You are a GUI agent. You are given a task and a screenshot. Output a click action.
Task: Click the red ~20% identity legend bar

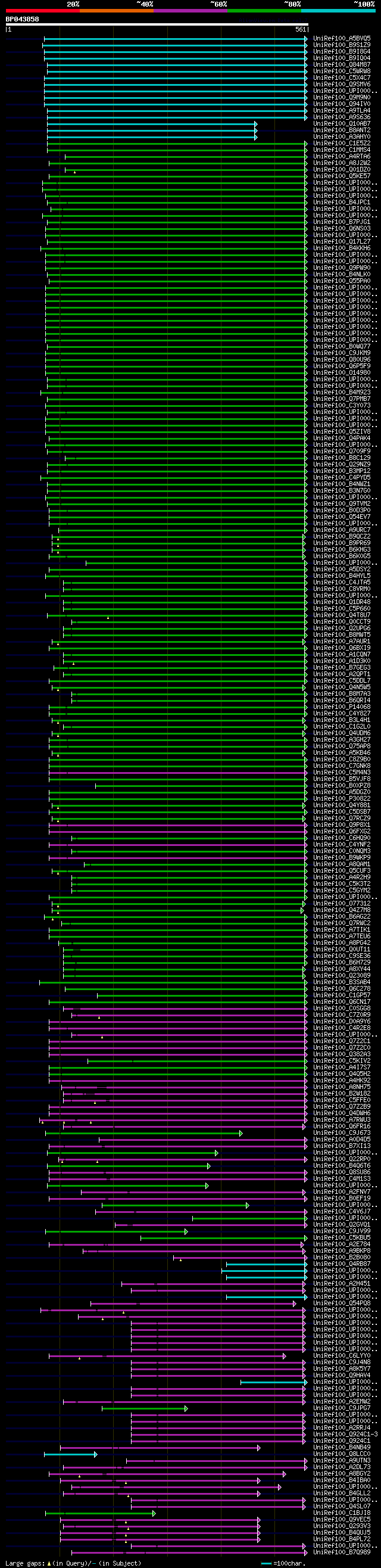[x=43, y=10]
